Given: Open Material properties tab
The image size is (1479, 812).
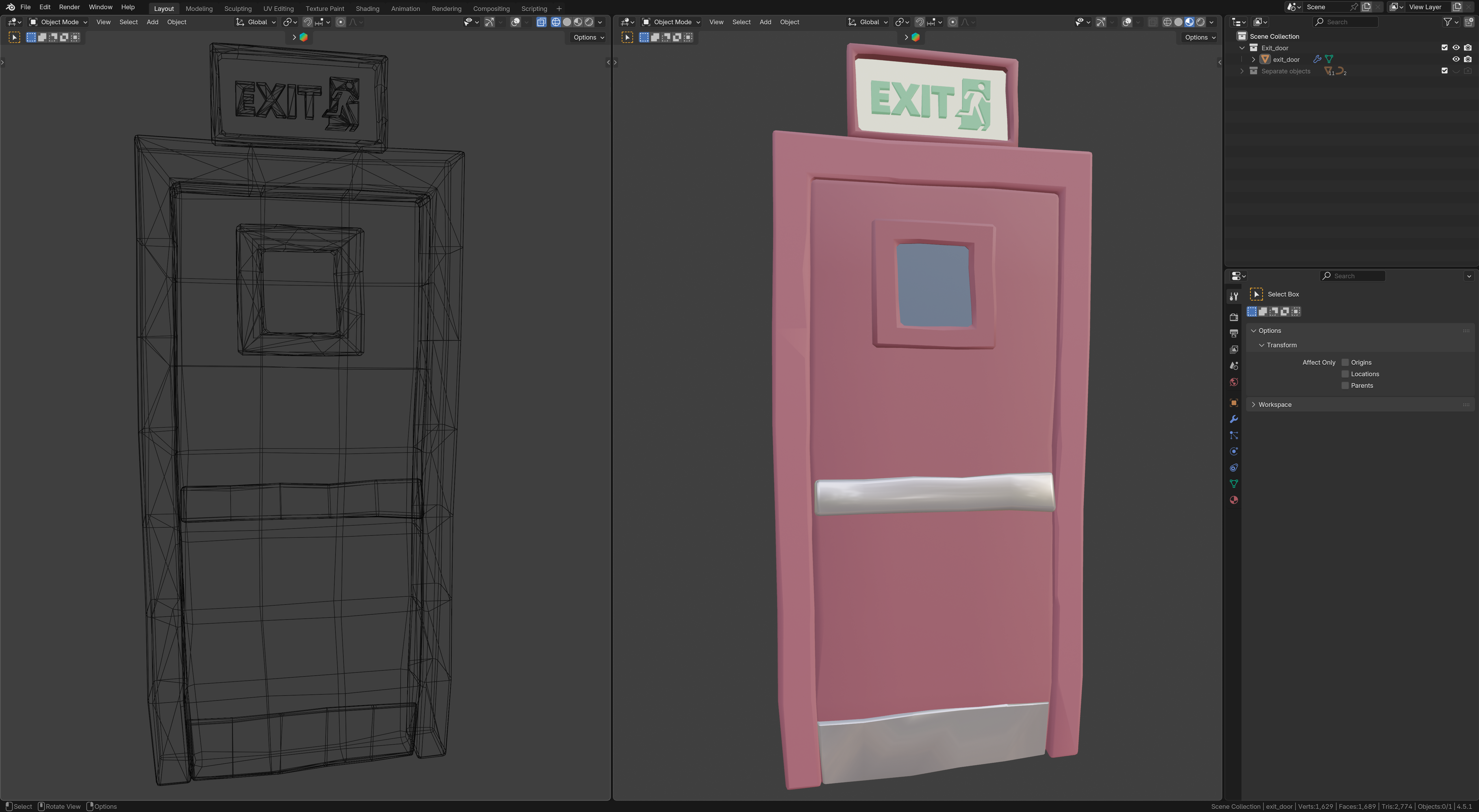Looking at the screenshot, I should (x=1233, y=500).
